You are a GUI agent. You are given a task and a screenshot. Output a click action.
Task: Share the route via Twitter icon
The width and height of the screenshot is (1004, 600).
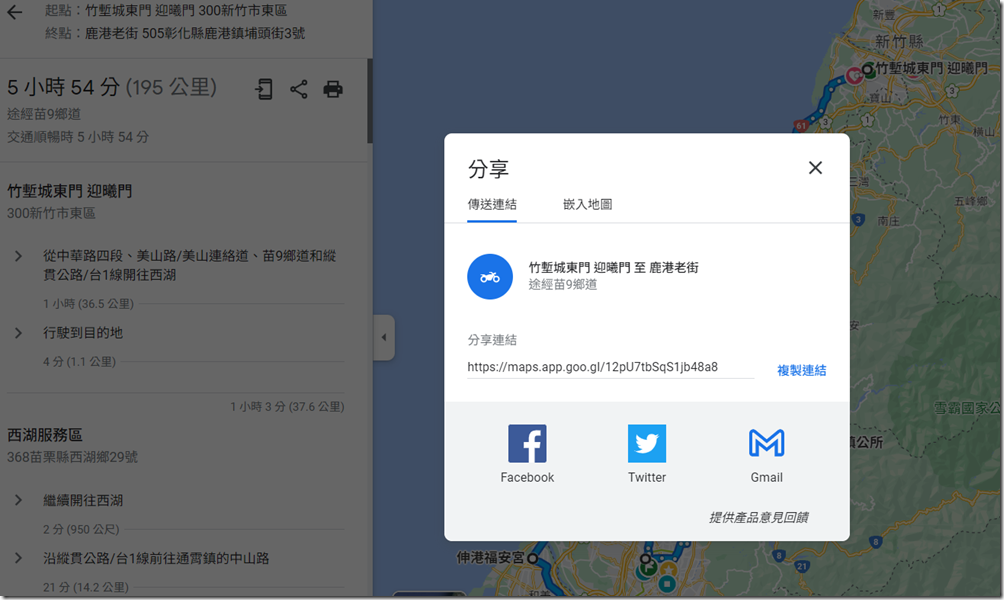[x=646, y=444]
